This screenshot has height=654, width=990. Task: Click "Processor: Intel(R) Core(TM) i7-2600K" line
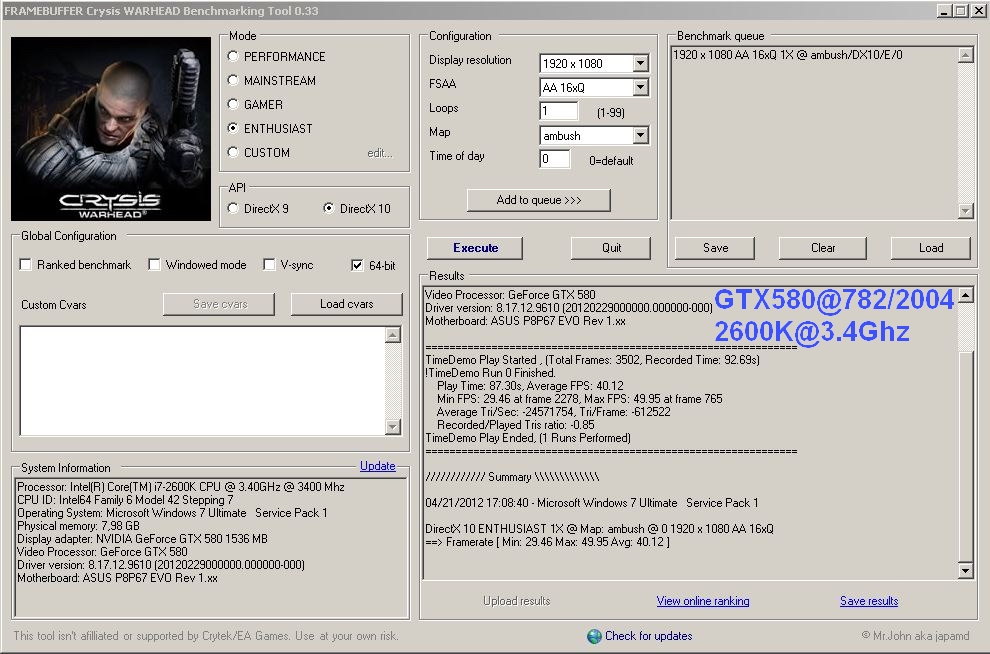(181, 487)
